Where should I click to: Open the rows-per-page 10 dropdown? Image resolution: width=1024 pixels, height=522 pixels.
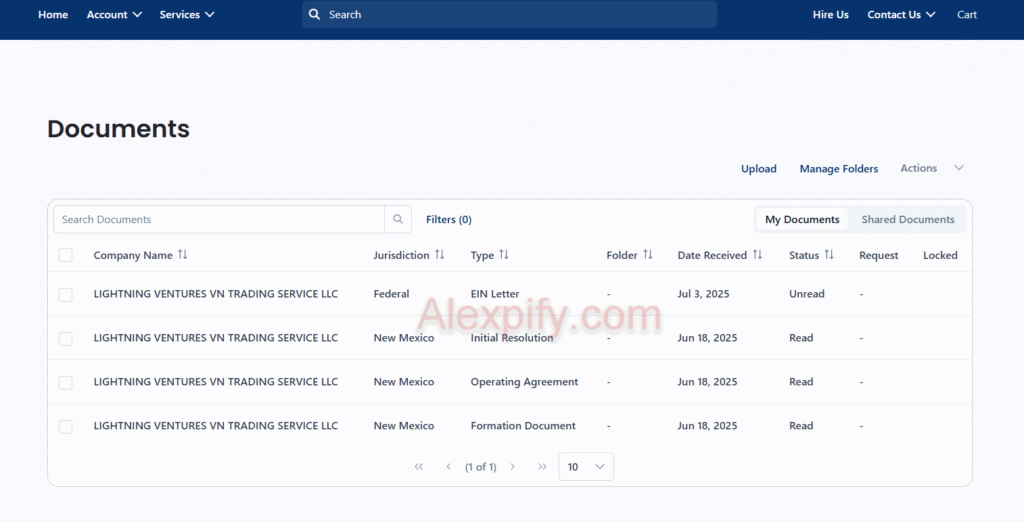pyautogui.click(x=586, y=467)
